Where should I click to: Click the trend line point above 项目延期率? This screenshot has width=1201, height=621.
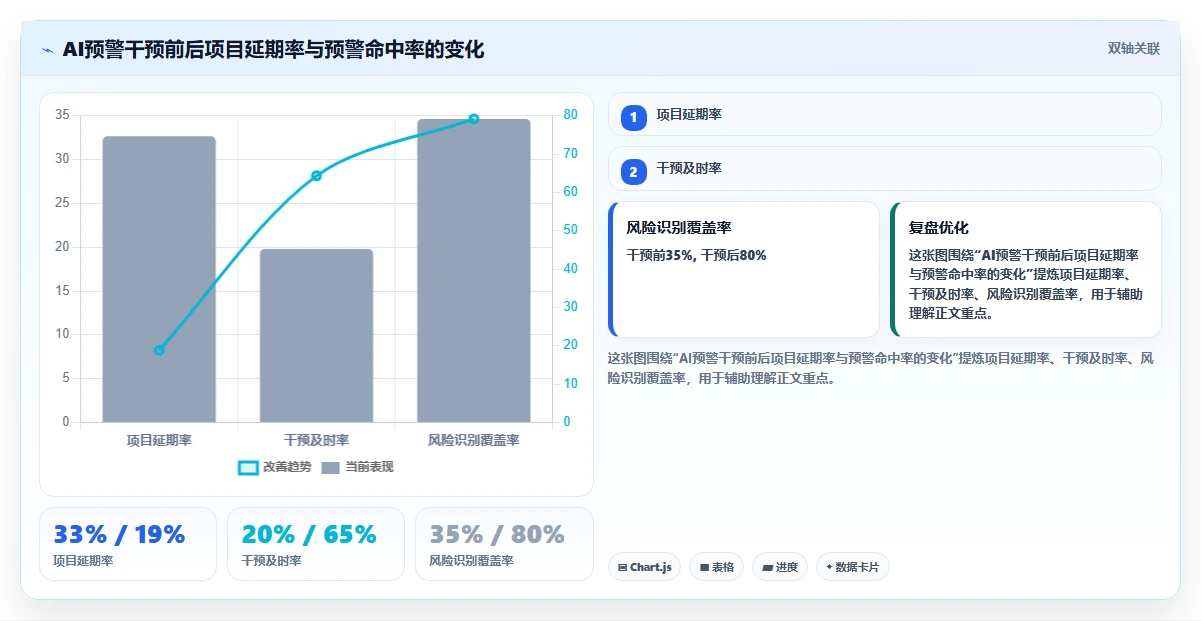pos(159,350)
